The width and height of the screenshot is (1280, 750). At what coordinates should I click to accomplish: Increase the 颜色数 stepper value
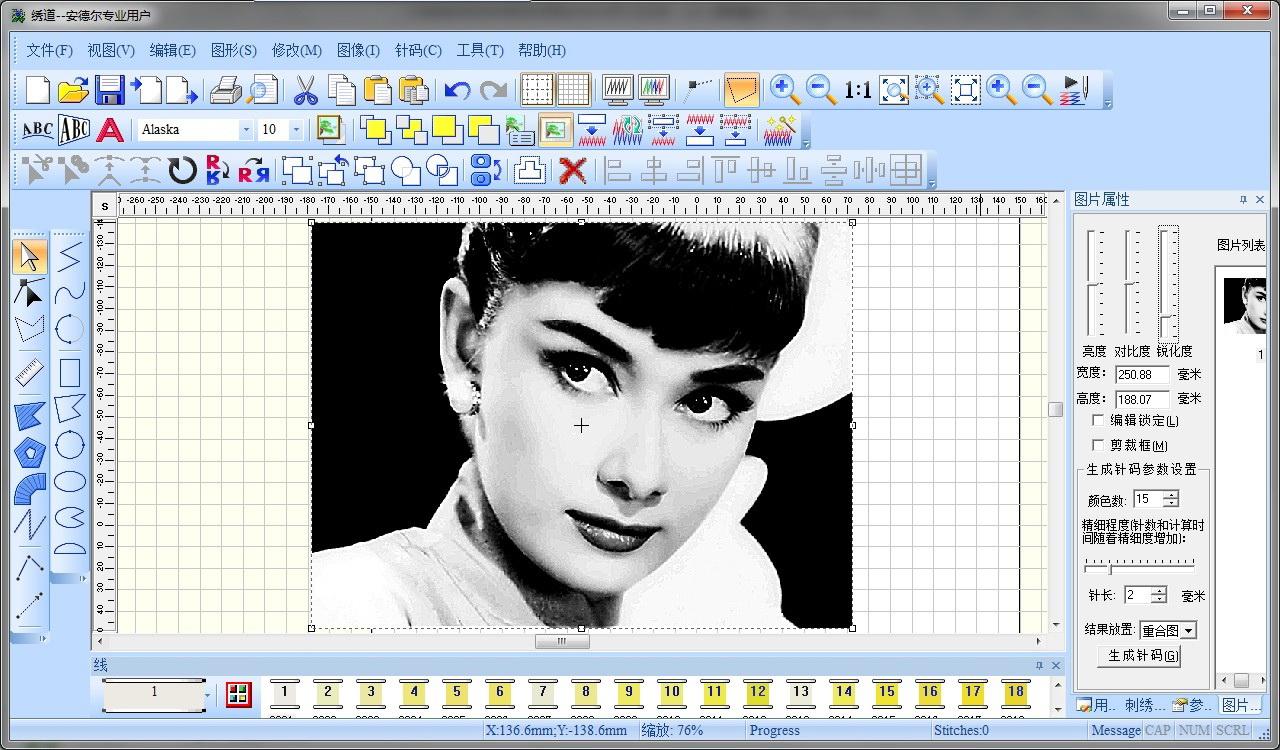coord(1171,494)
